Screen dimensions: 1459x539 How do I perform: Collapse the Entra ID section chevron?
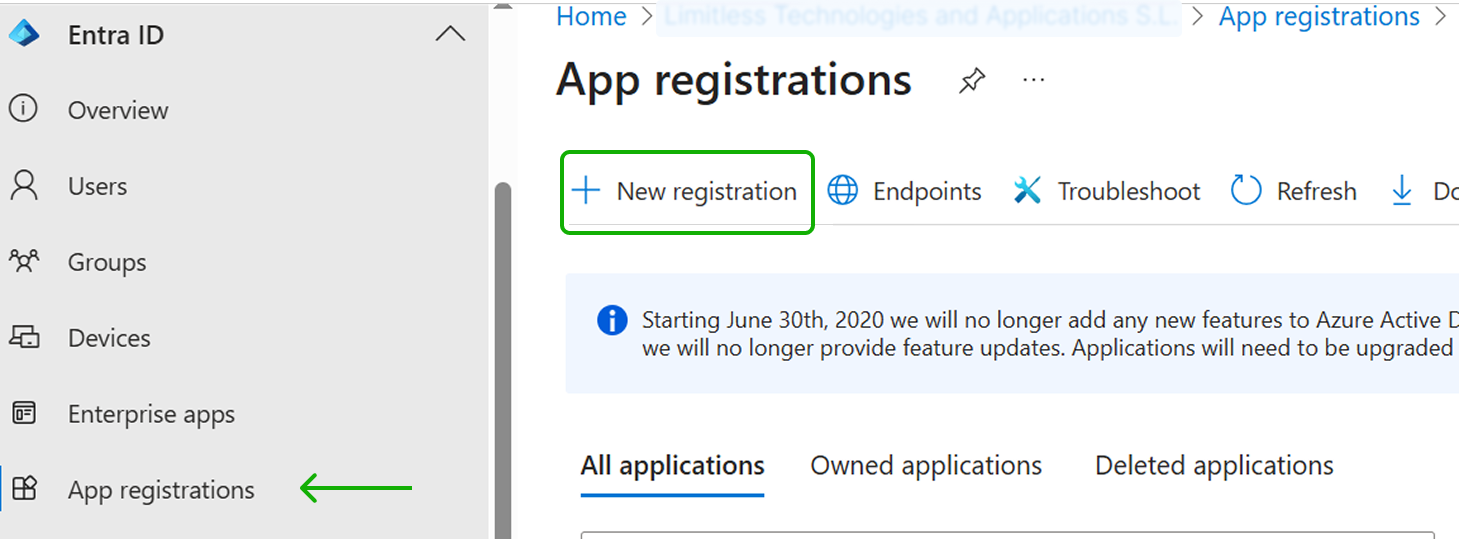click(x=451, y=34)
